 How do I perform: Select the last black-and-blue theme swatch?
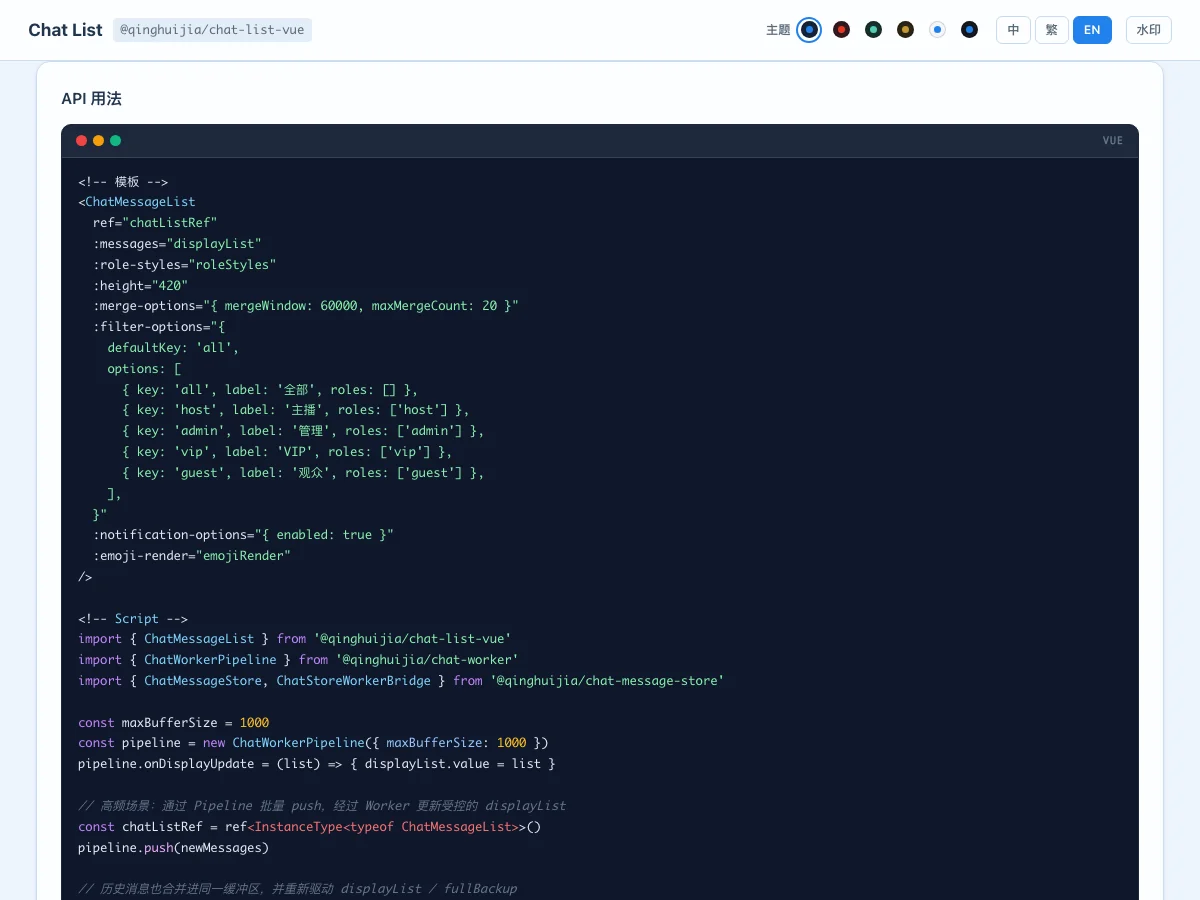pyautogui.click(x=970, y=30)
